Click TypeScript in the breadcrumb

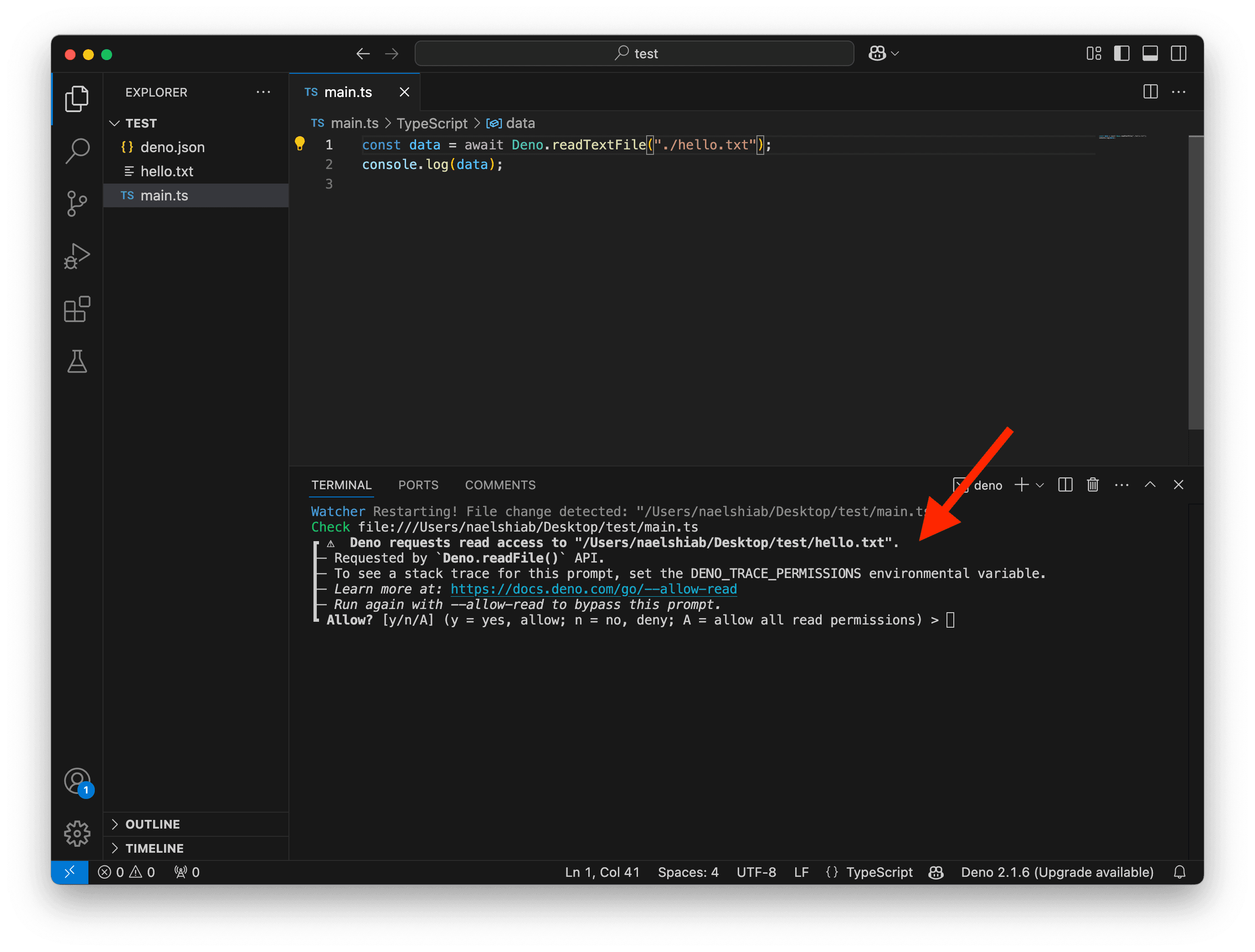[432, 123]
